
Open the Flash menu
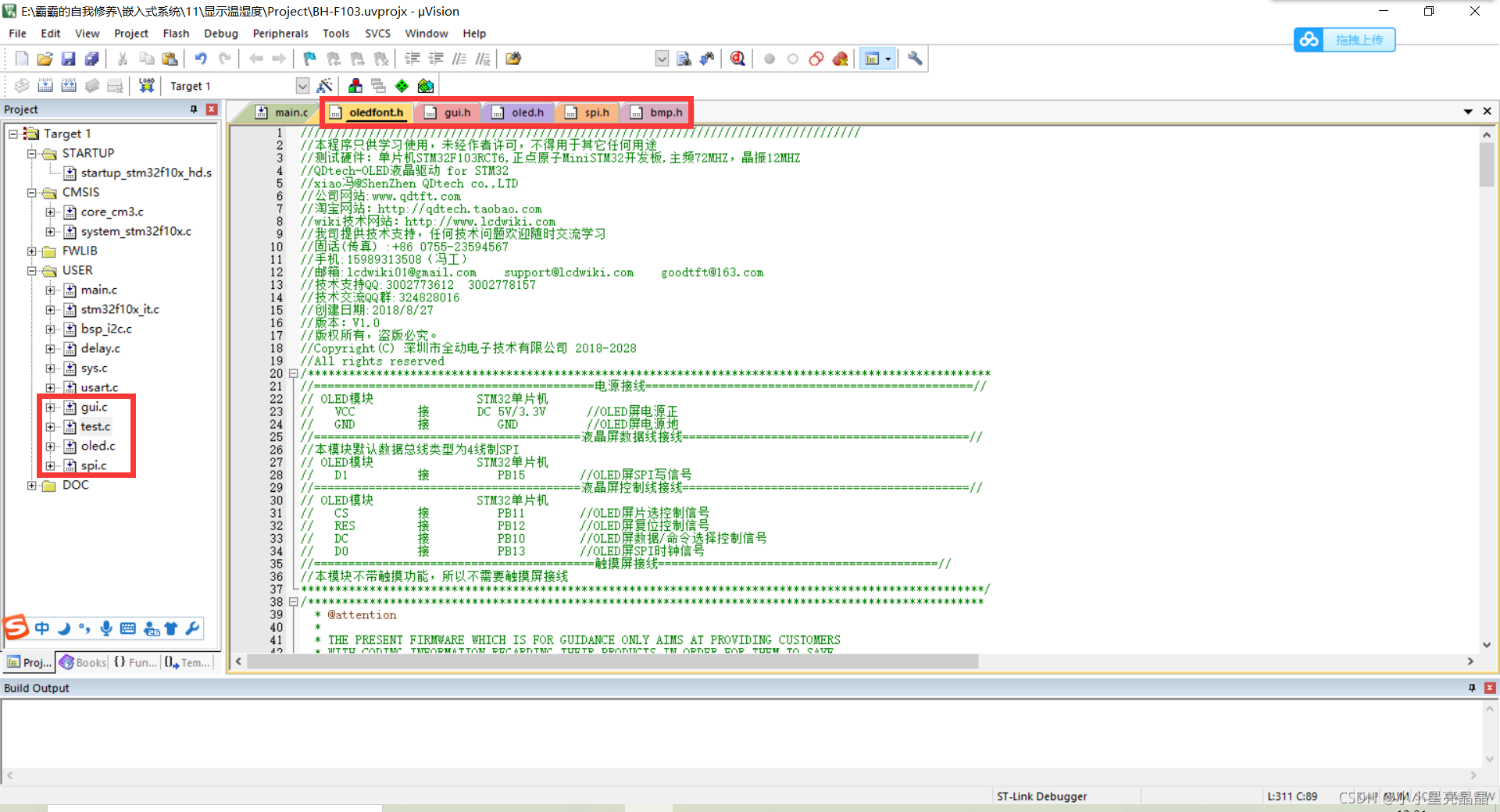176,34
